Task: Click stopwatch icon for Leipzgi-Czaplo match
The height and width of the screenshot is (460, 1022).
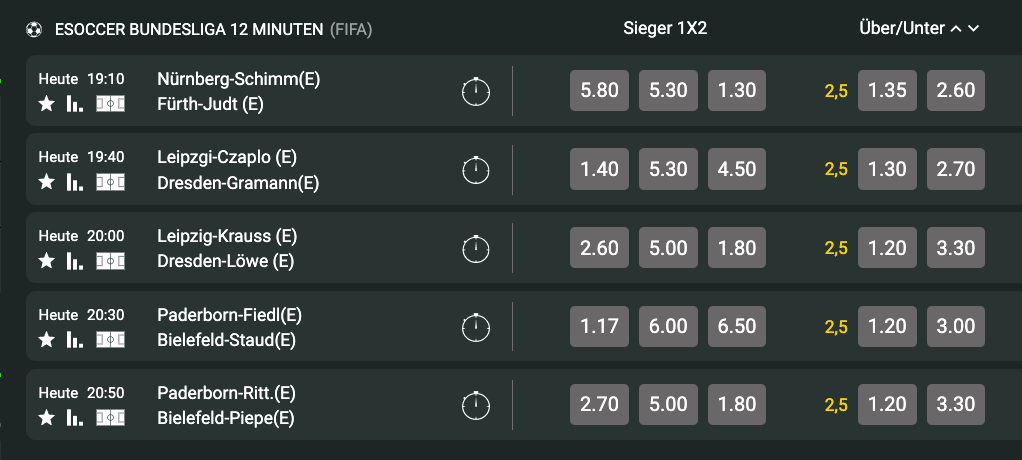Action: (x=476, y=169)
